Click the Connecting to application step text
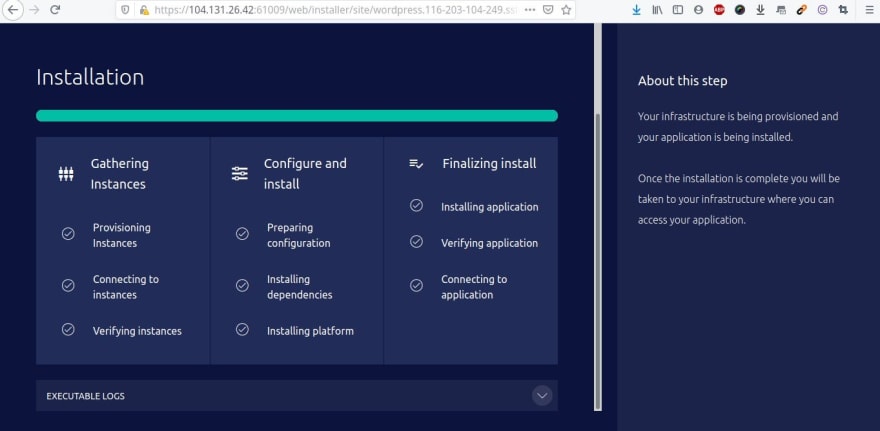This screenshot has height=431, width=880. pyautogui.click(x=474, y=287)
